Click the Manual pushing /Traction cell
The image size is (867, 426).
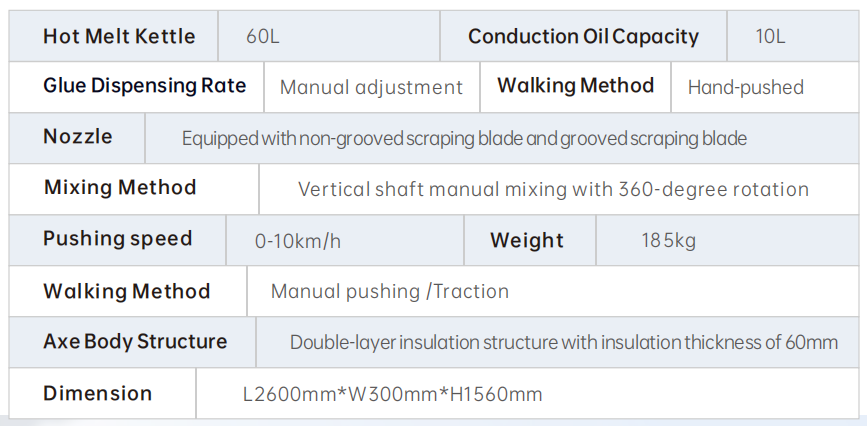(x=553, y=291)
